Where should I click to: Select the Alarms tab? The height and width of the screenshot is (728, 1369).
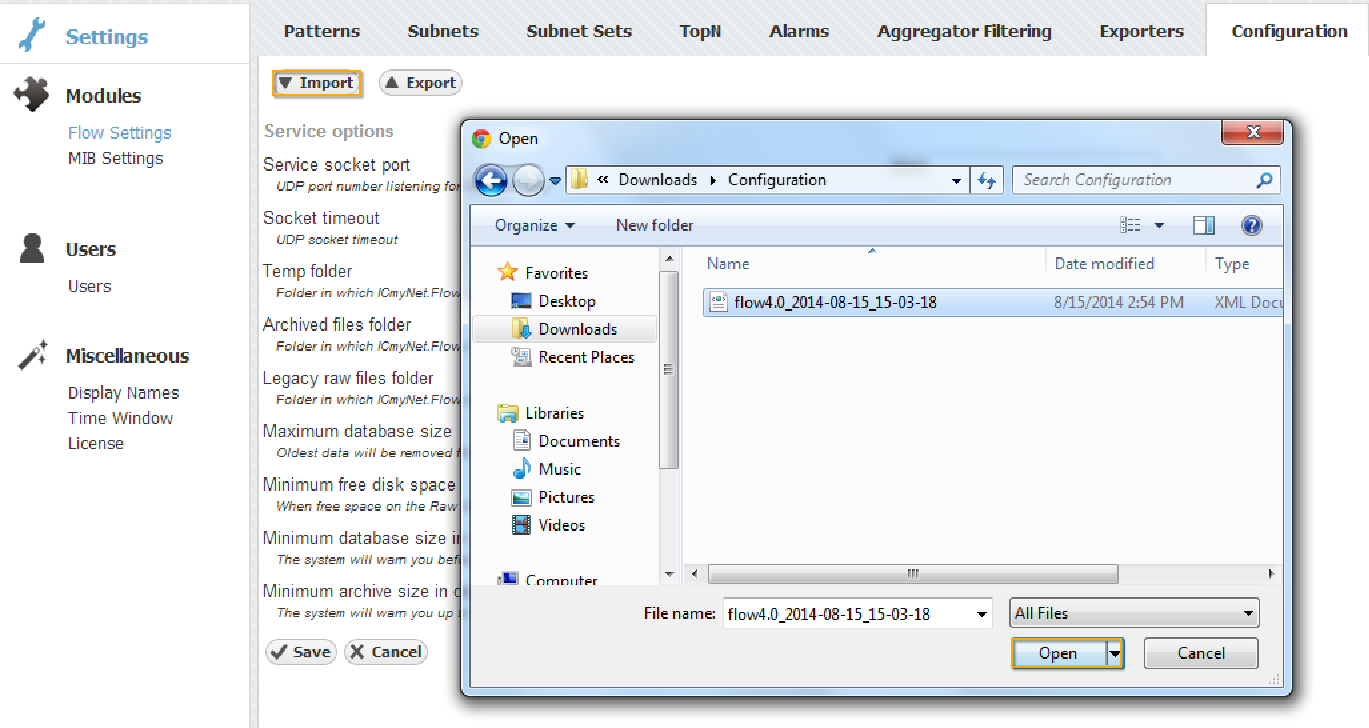point(798,31)
